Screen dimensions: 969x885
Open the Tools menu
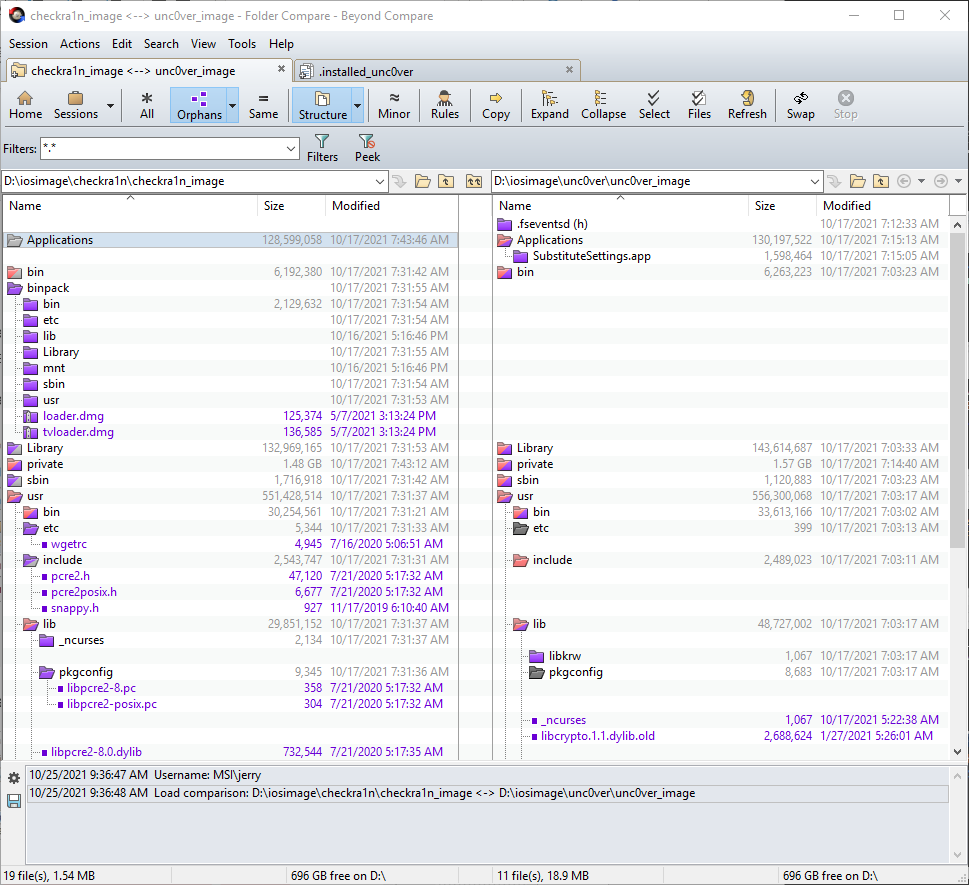pyautogui.click(x=242, y=44)
